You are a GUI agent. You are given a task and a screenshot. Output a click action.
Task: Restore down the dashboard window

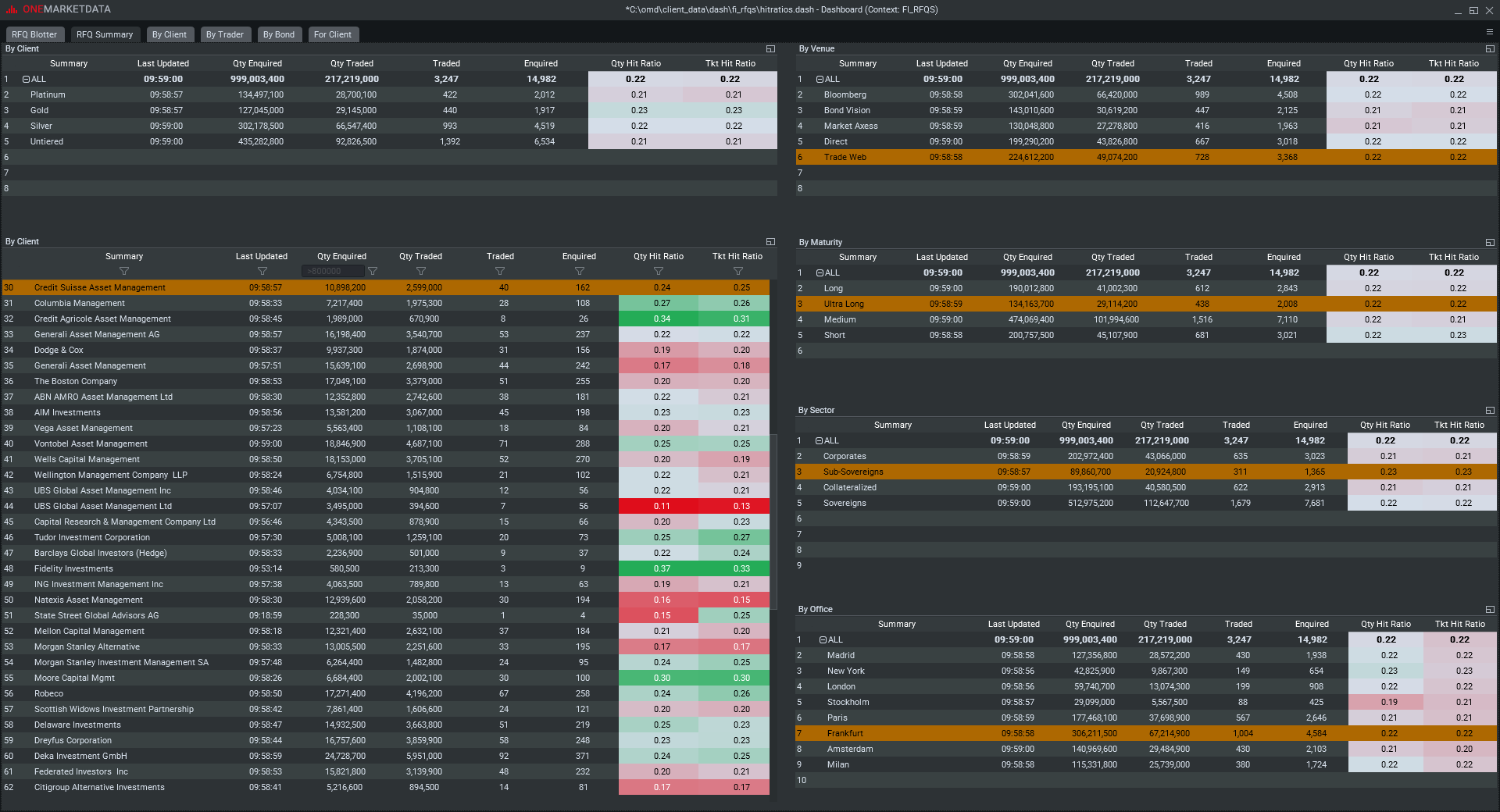[1473, 10]
